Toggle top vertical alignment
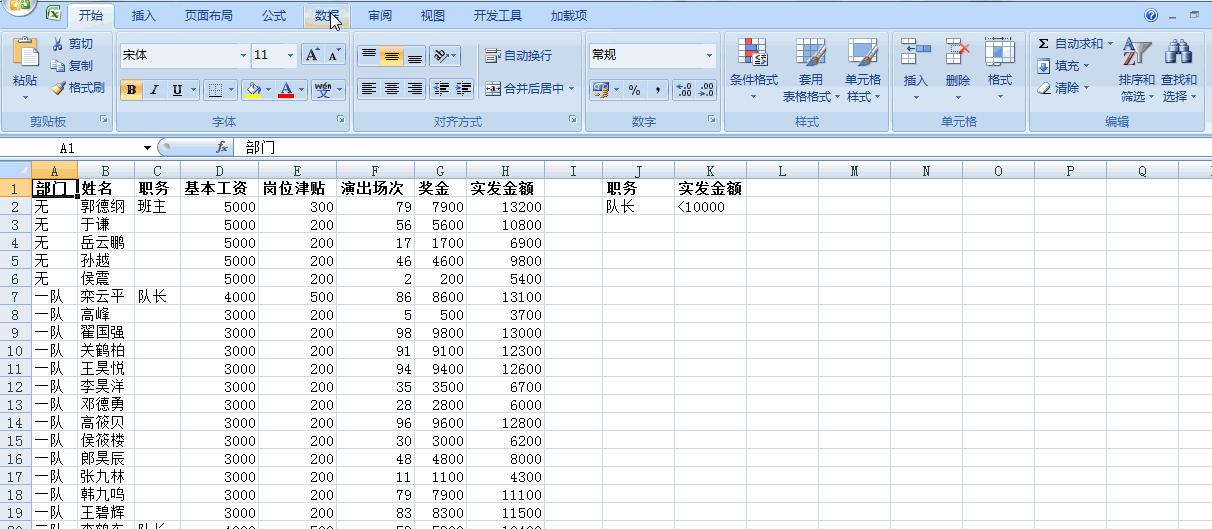The width and height of the screenshot is (1212, 529). point(369,56)
